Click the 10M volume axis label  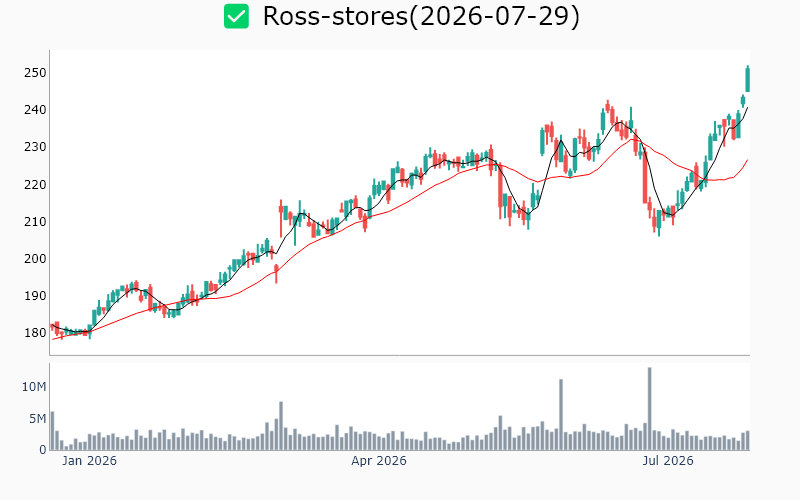pyautogui.click(x=34, y=387)
